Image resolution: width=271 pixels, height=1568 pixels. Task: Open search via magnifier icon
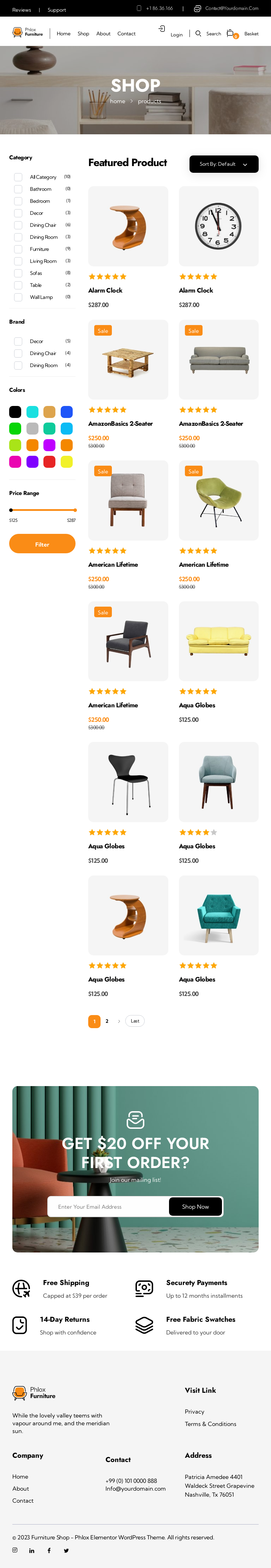(x=198, y=34)
